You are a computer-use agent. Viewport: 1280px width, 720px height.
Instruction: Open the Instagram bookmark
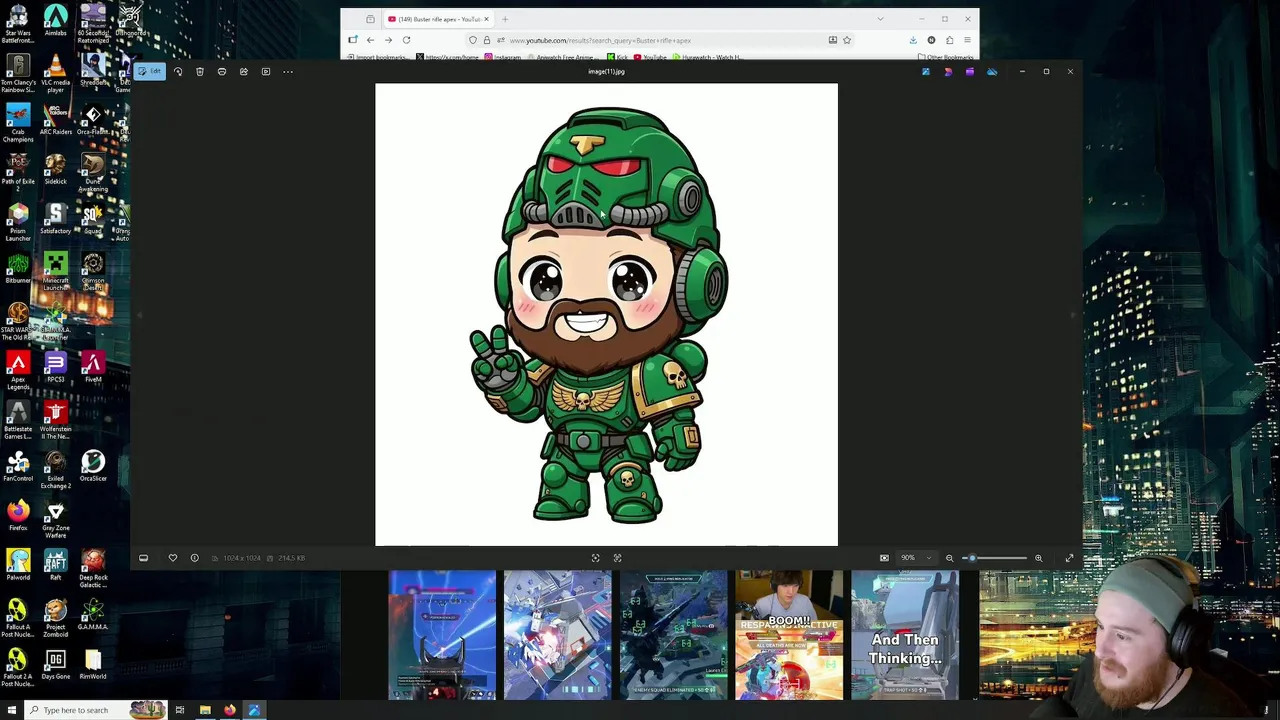click(503, 57)
